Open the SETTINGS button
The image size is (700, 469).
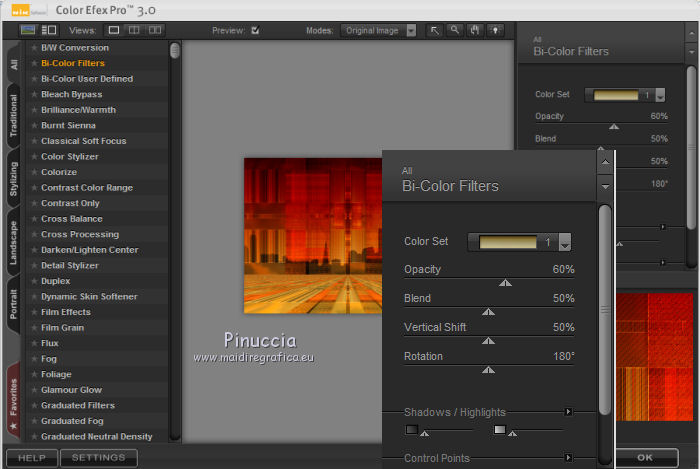(x=98, y=458)
